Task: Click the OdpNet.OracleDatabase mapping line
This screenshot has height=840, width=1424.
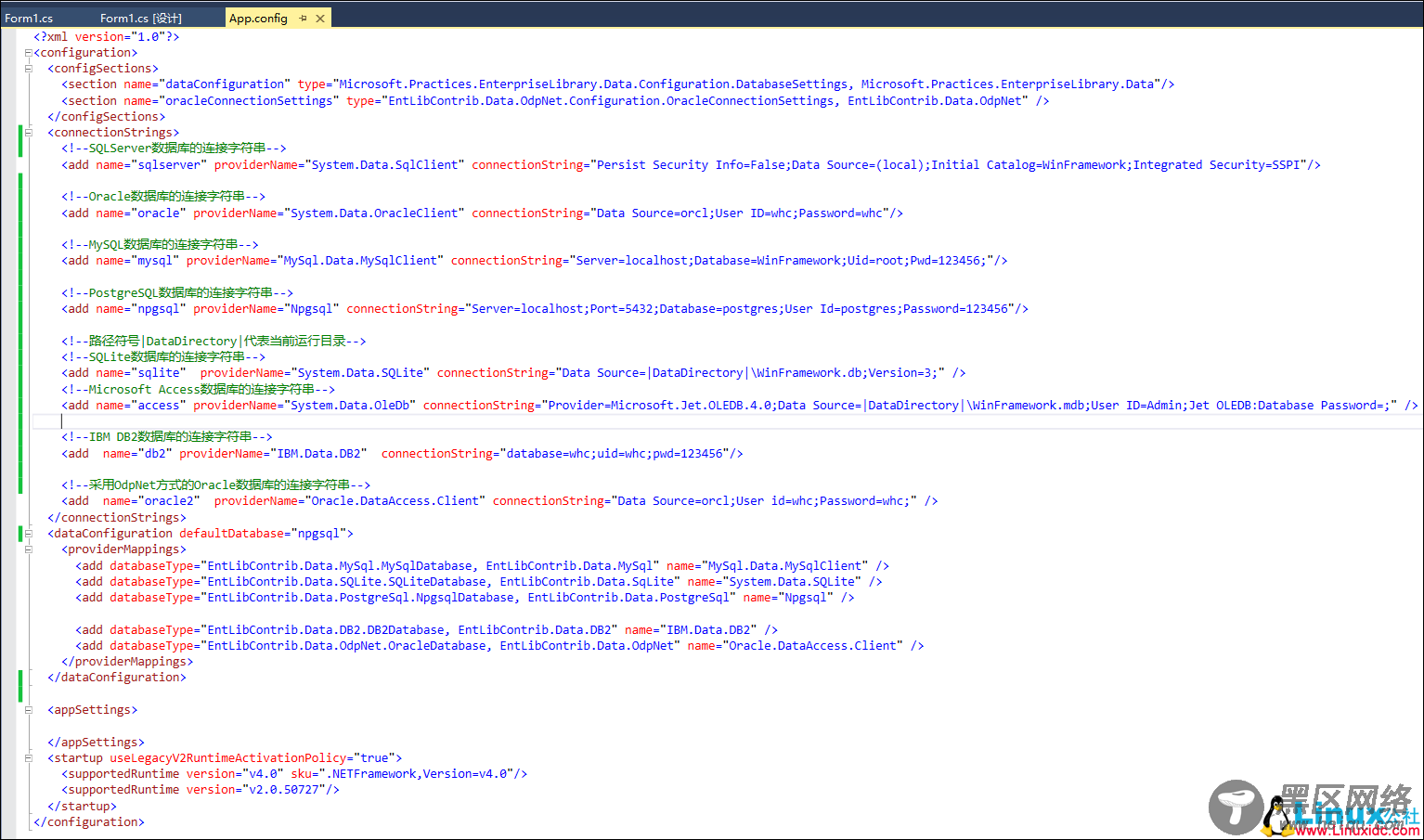Action: (499, 646)
